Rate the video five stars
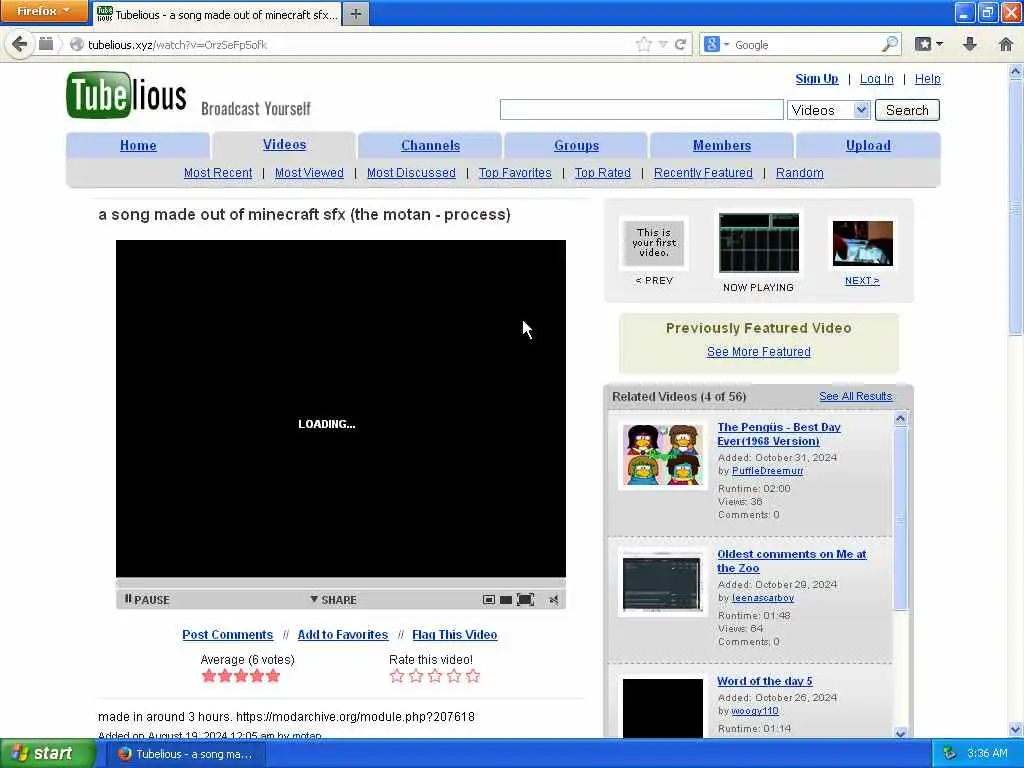 473,676
